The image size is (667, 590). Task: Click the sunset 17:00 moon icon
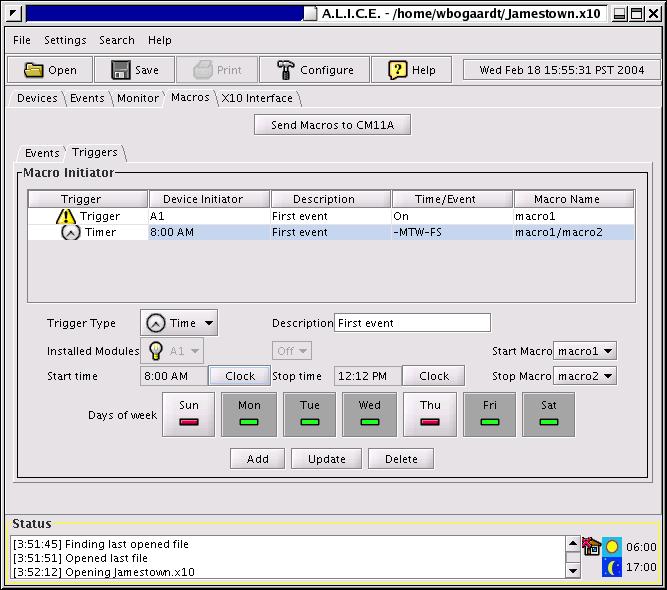612,567
